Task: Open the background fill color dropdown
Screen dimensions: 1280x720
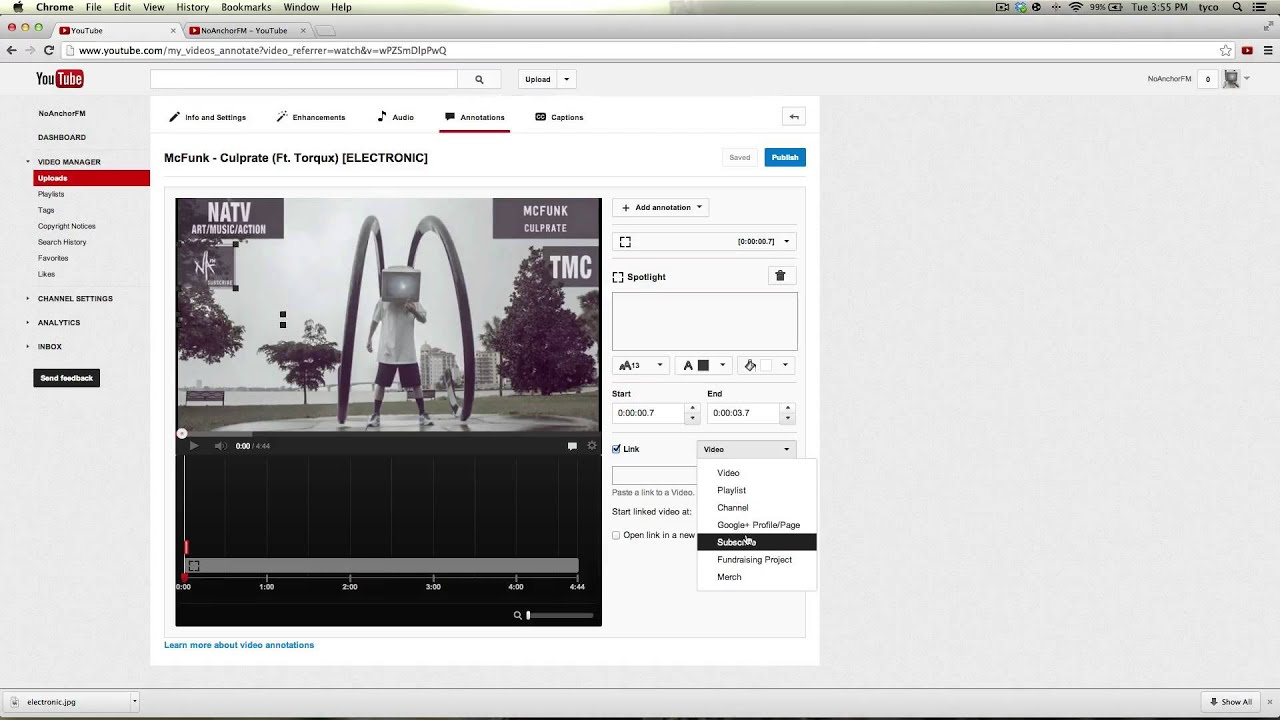Action: point(767,365)
